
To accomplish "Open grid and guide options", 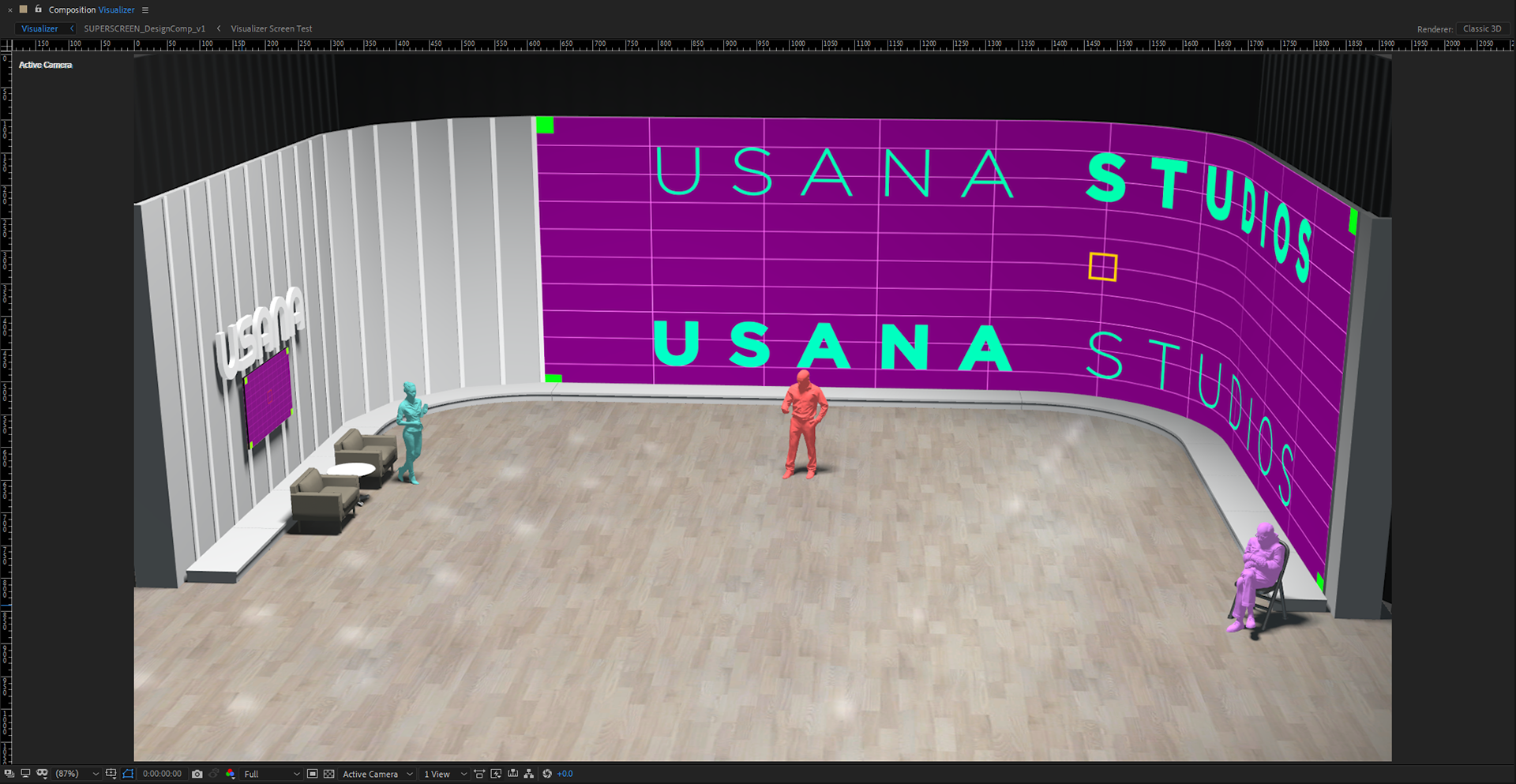I will [111, 774].
